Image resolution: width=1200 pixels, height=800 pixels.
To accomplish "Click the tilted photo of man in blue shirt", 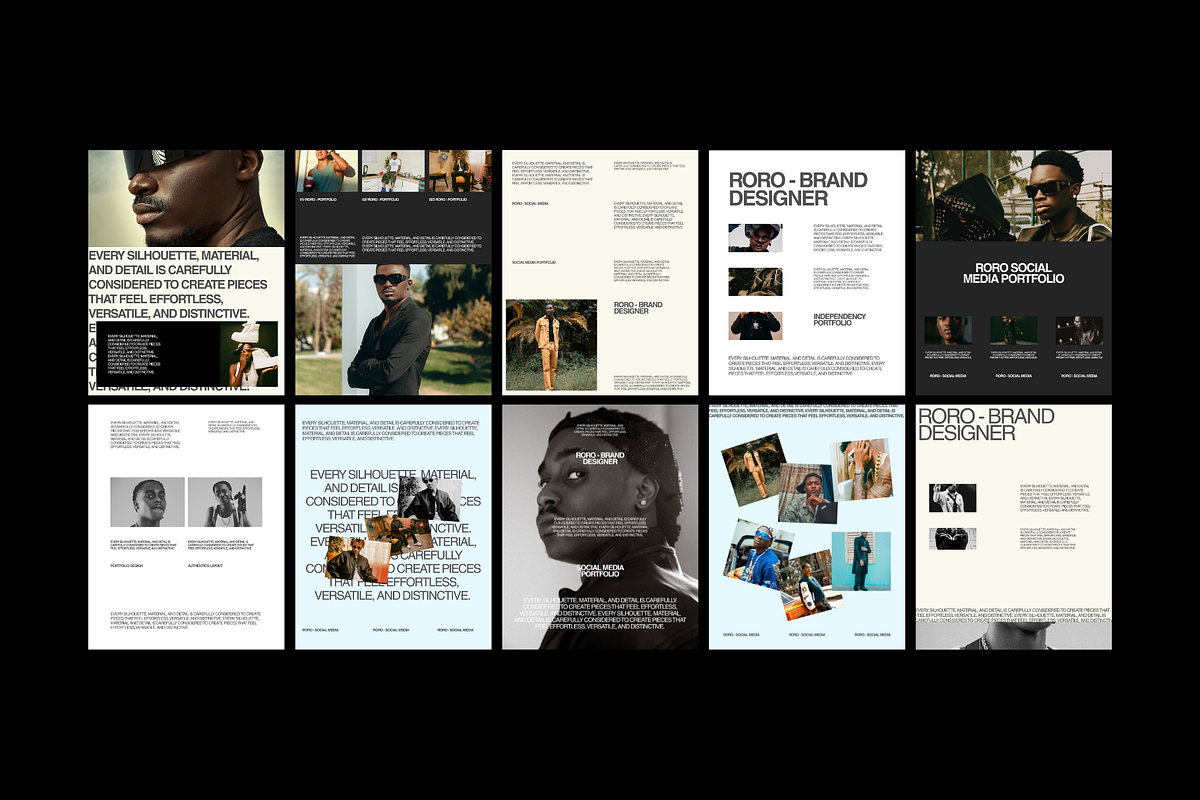I will (758, 556).
